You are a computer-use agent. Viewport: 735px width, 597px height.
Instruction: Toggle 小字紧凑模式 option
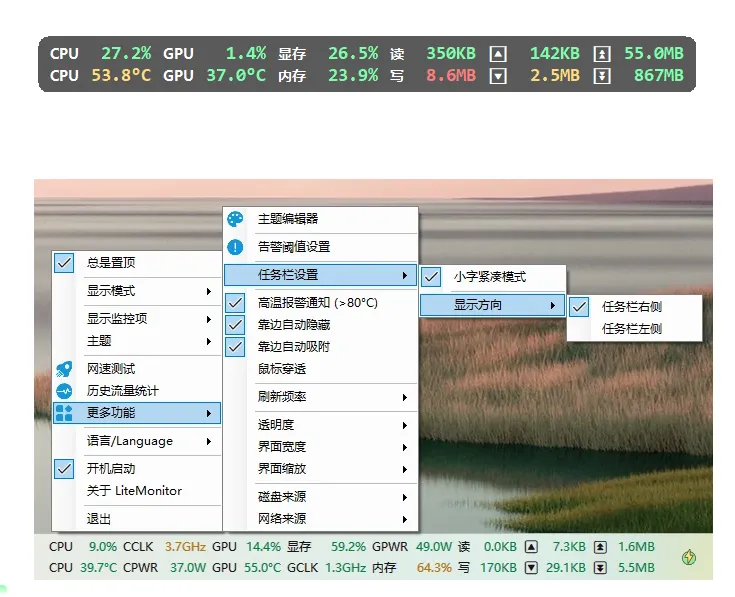point(493,277)
